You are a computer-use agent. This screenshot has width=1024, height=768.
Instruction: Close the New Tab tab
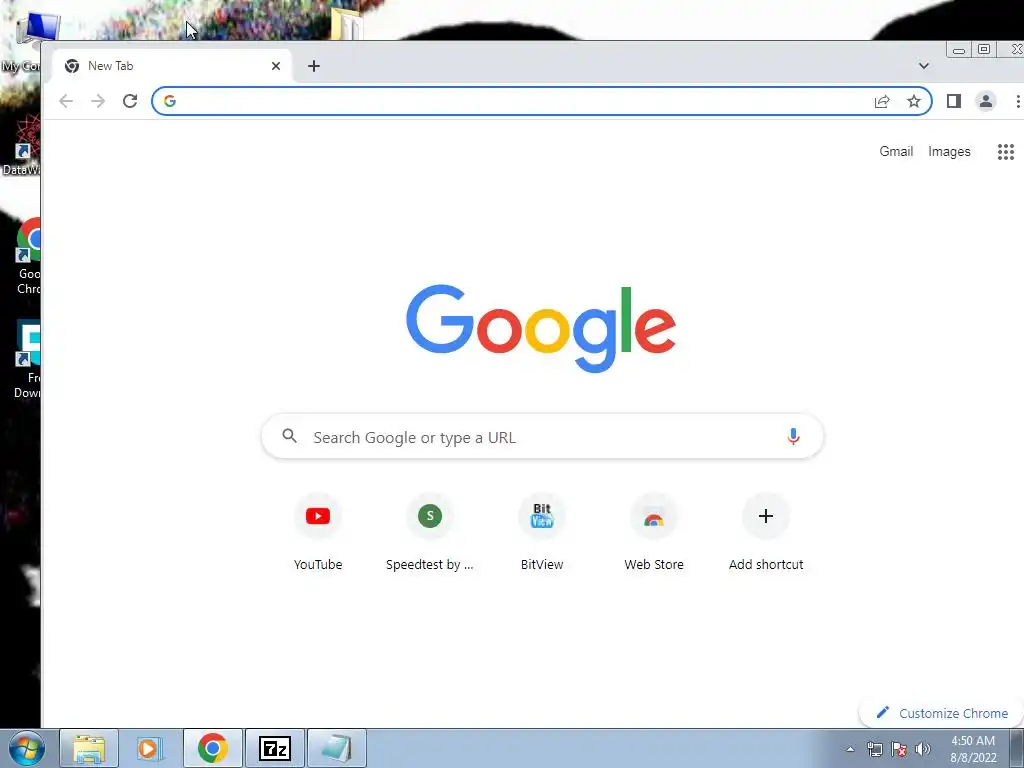276,66
